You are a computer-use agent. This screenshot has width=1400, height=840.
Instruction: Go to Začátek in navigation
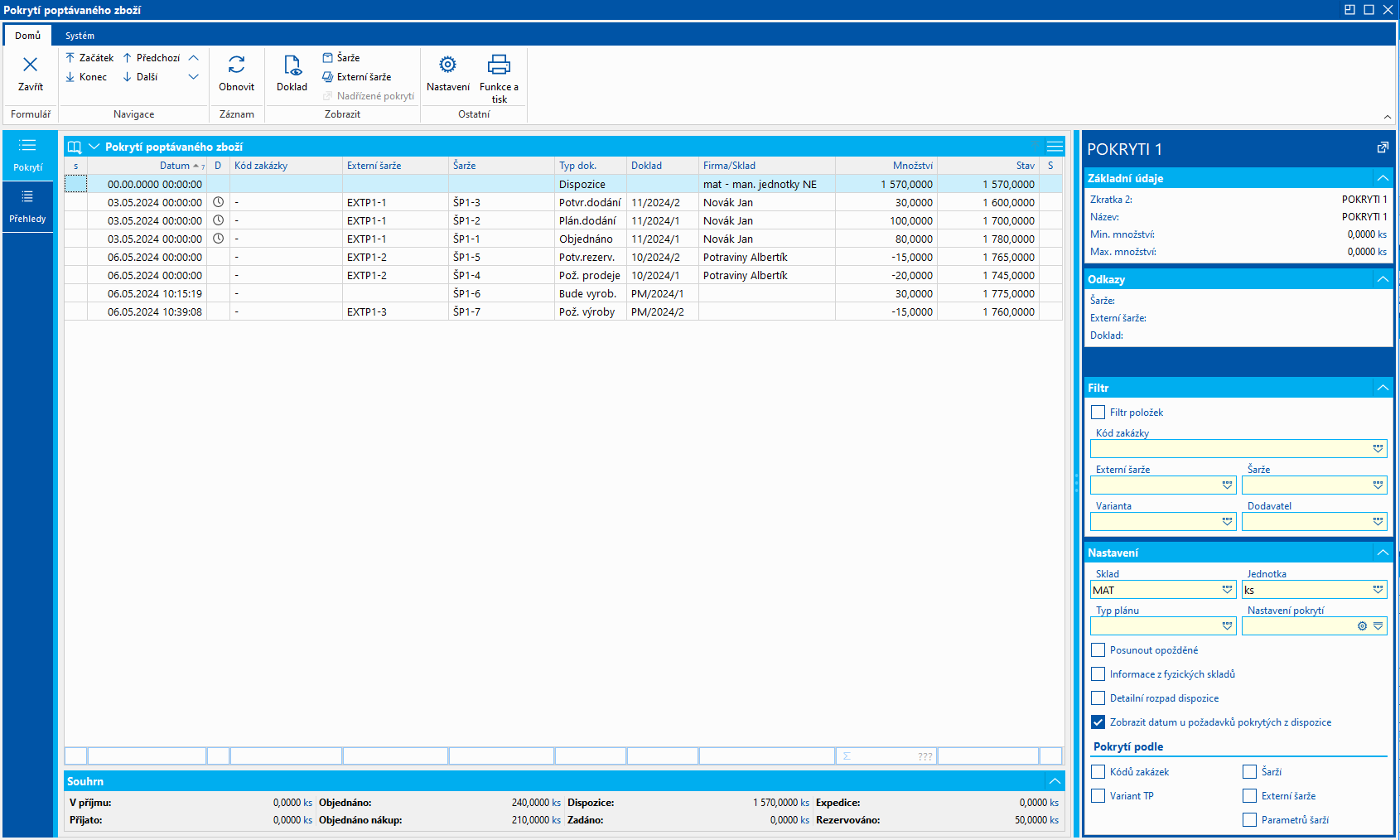89,58
